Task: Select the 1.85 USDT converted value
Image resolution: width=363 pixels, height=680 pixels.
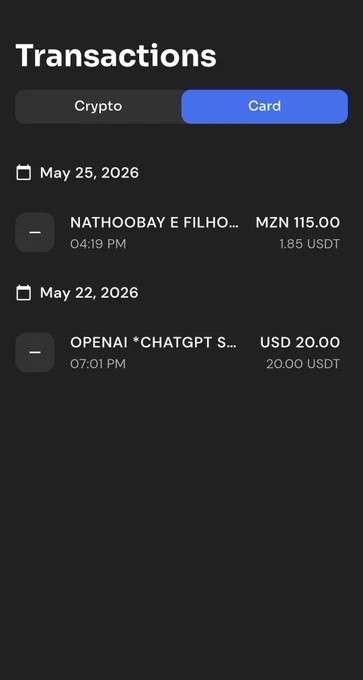Action: (x=309, y=244)
